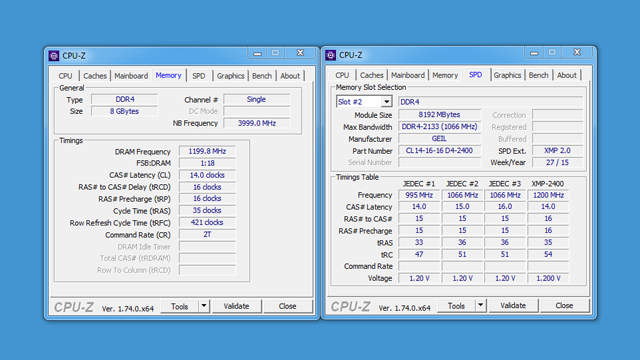The image size is (640, 360).
Task: Click XMP-2400 frequency 1200 MHz cell
Action: click(x=548, y=195)
